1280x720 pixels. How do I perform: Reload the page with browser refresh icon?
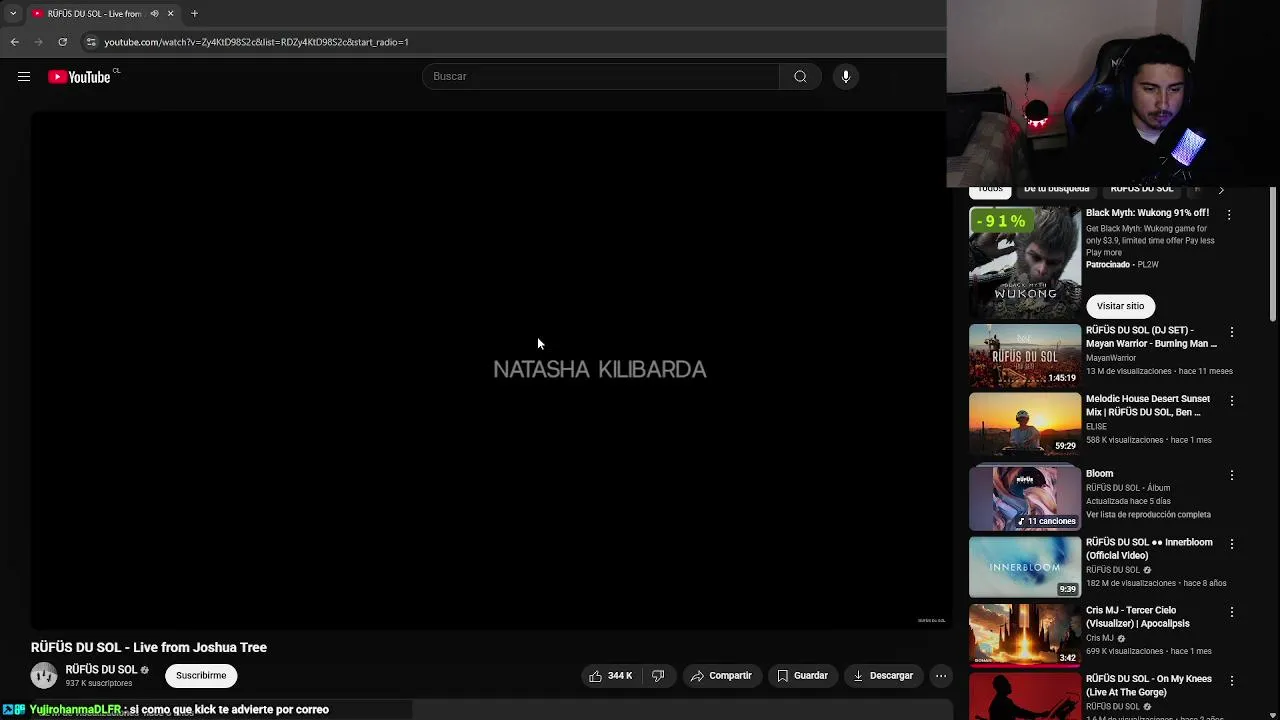click(x=62, y=42)
